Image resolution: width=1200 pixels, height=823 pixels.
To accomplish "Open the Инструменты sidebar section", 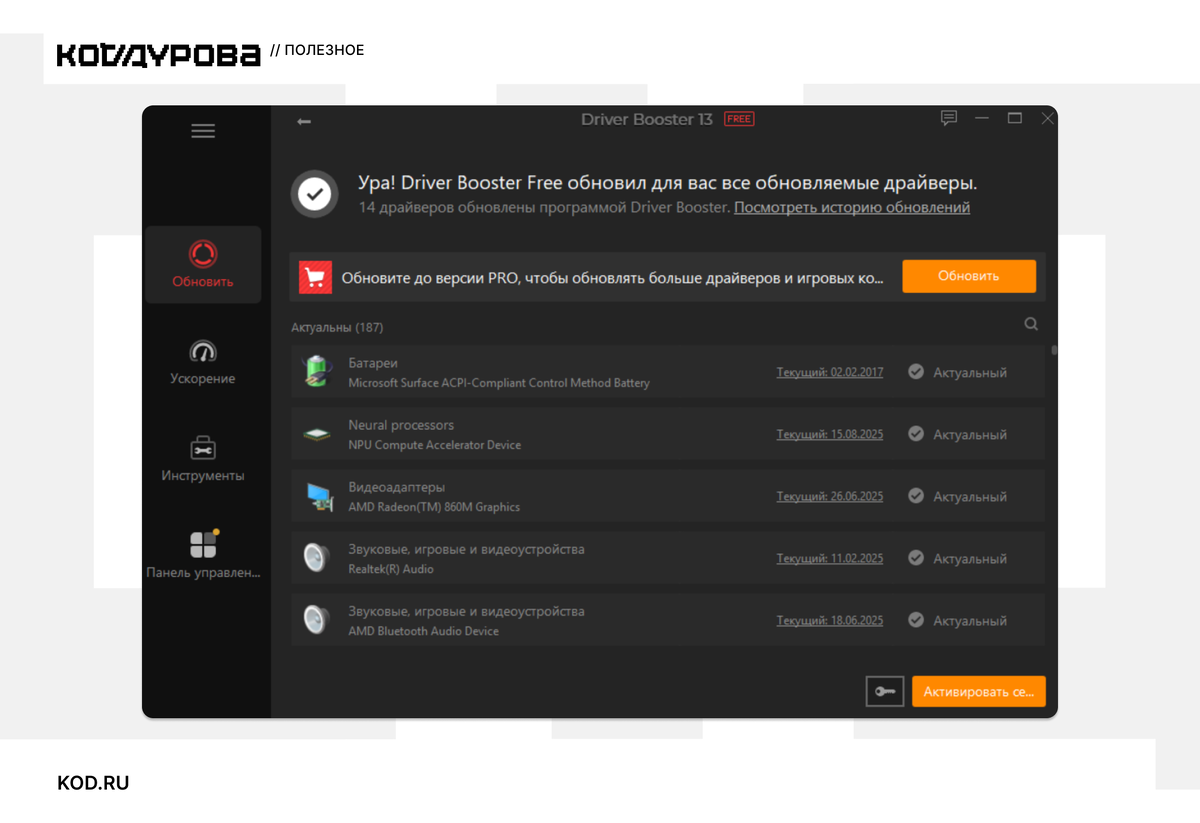I will (x=203, y=459).
